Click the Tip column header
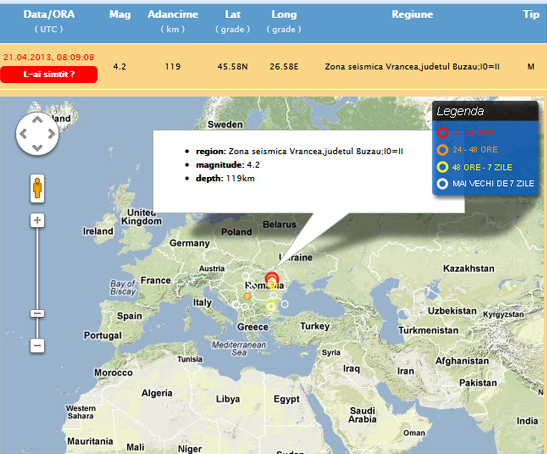Image resolution: width=547 pixels, height=454 pixels. click(x=531, y=14)
